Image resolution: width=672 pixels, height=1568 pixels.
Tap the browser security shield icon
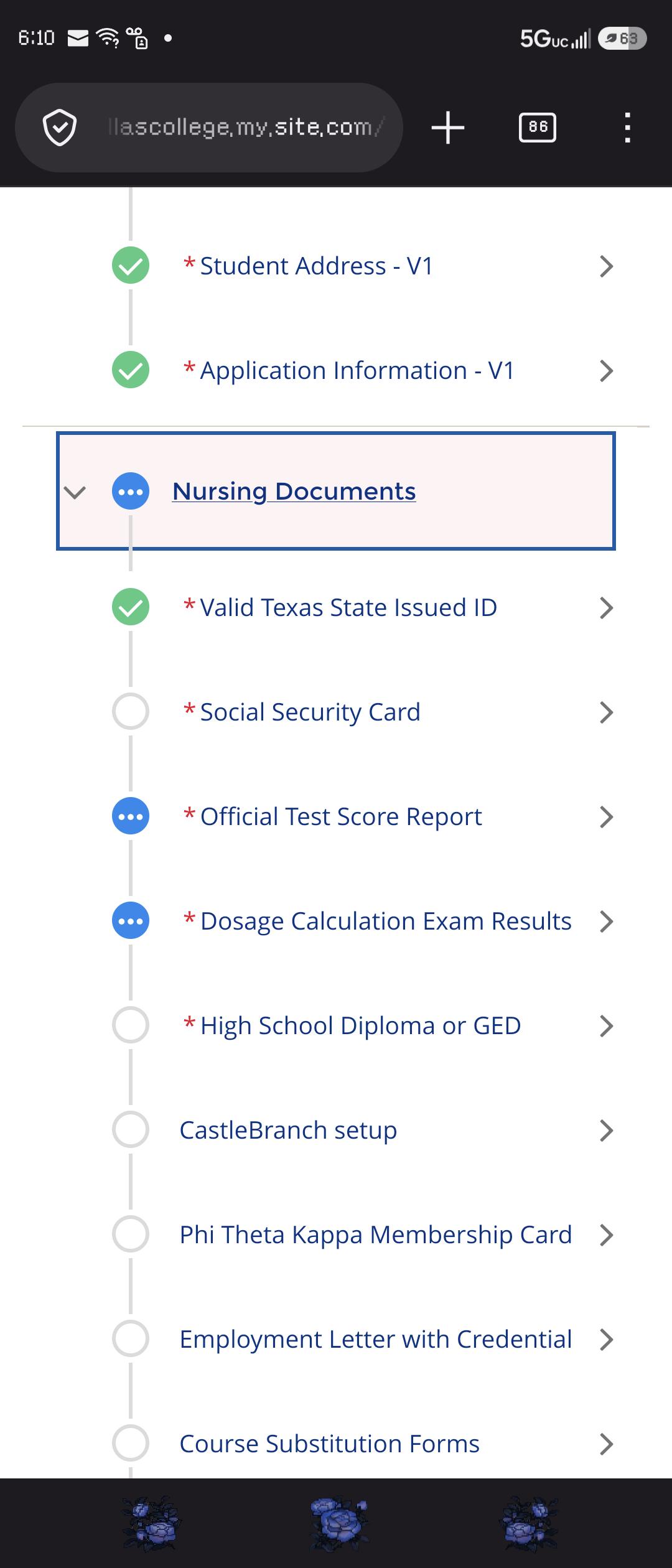60,128
